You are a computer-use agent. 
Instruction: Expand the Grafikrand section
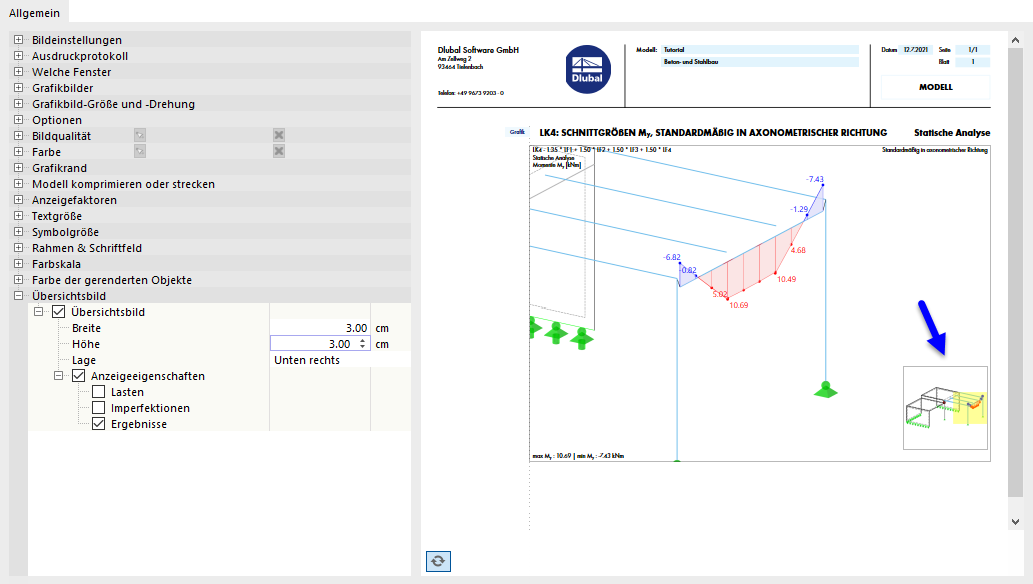(18, 167)
